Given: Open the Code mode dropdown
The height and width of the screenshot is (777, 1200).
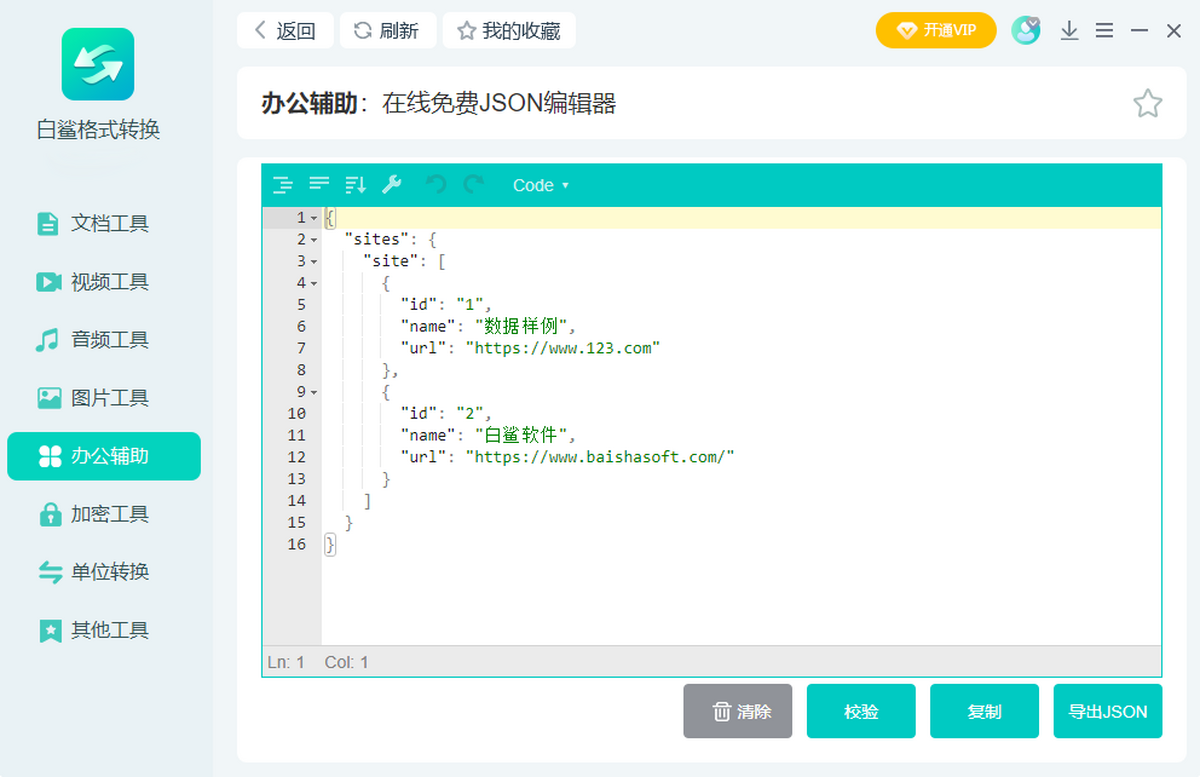Looking at the screenshot, I should coord(540,185).
